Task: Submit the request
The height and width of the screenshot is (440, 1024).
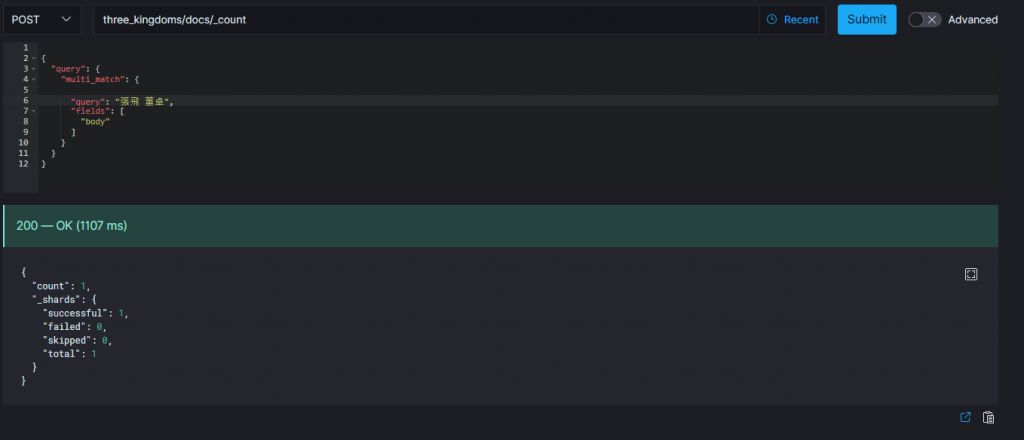Action: [867, 20]
